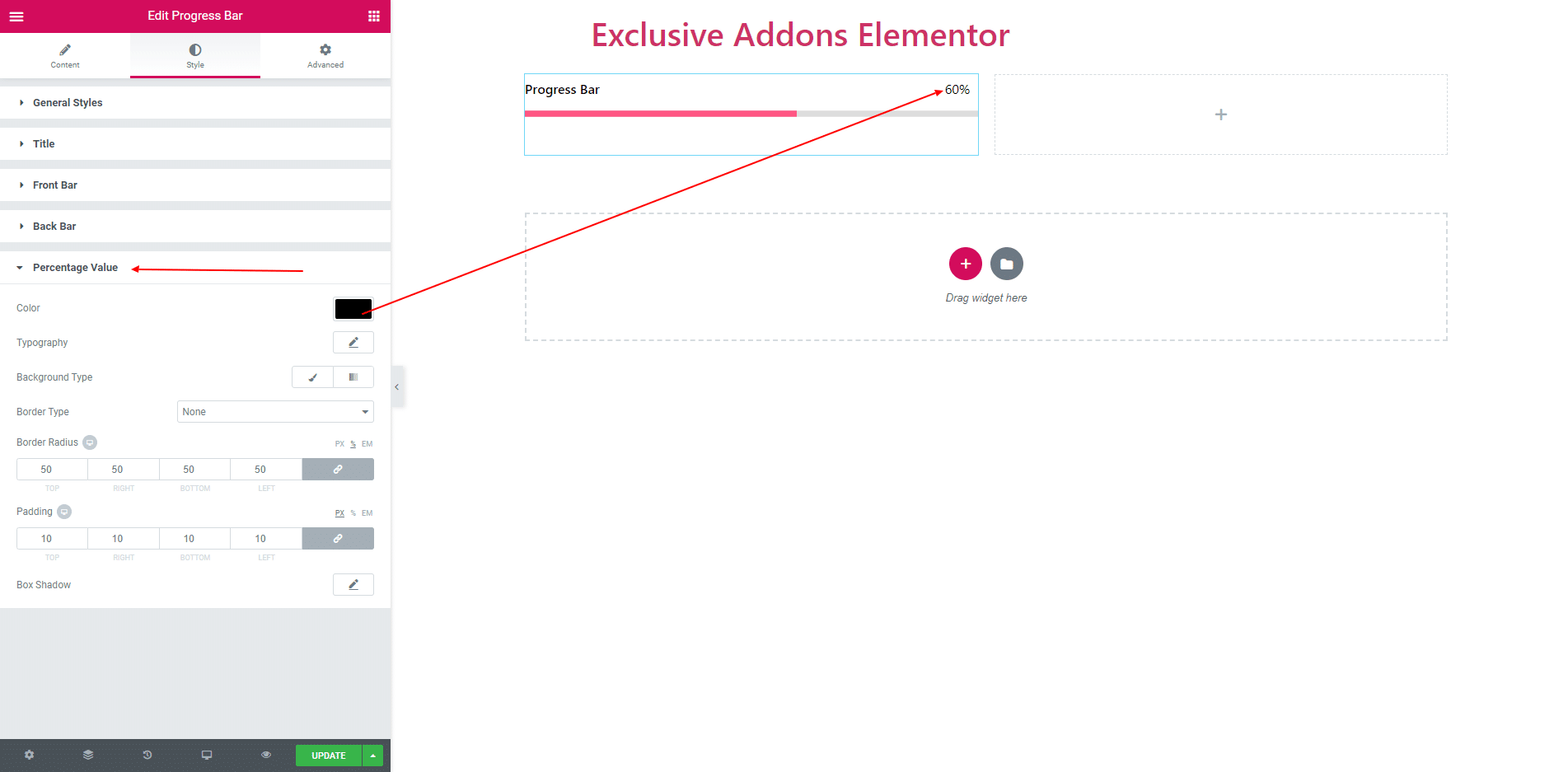Edit Typography with the pencil icon
This screenshot has height=772, width=1568.
(x=353, y=342)
